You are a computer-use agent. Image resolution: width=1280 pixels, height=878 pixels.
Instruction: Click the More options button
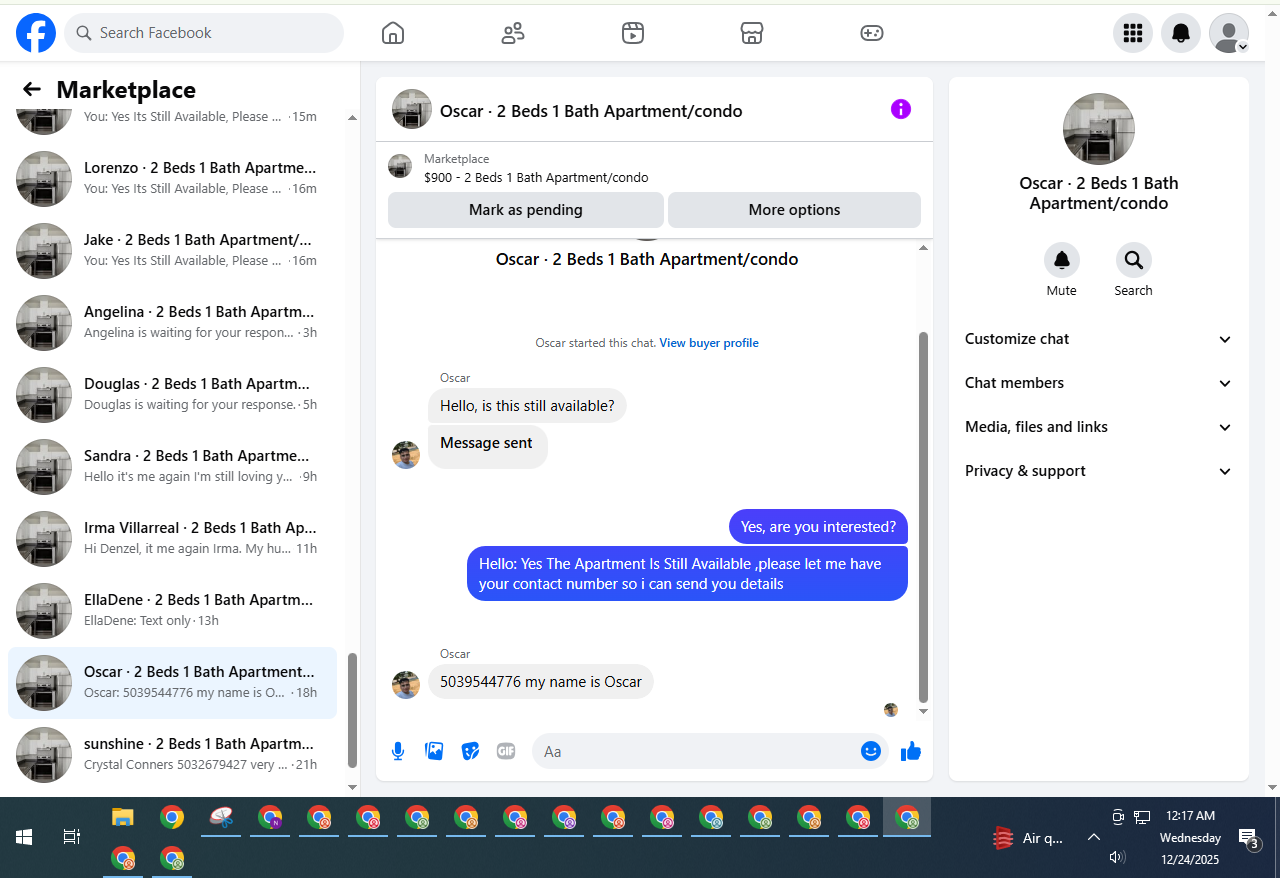pos(794,210)
